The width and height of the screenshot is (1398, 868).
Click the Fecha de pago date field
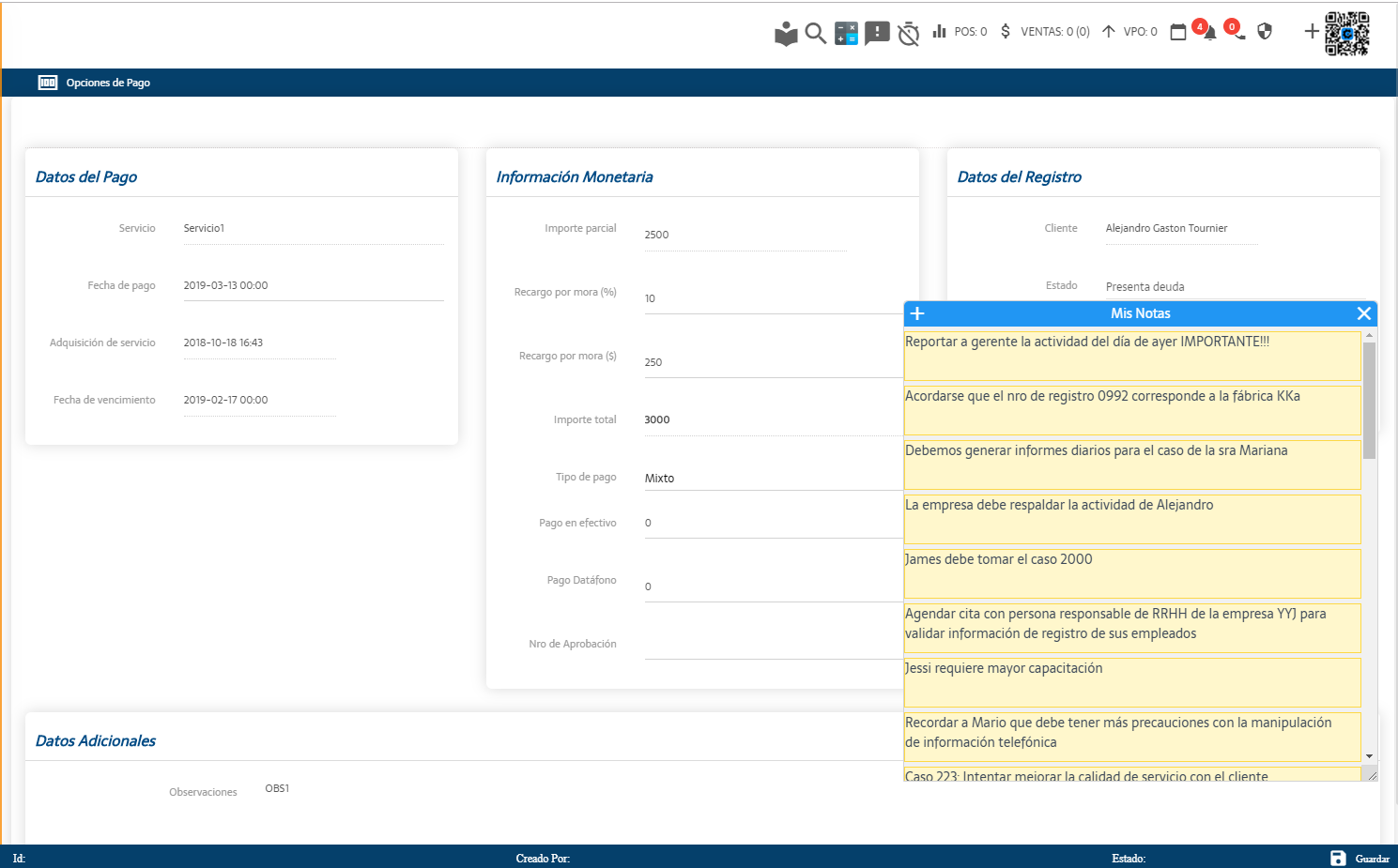pos(313,285)
